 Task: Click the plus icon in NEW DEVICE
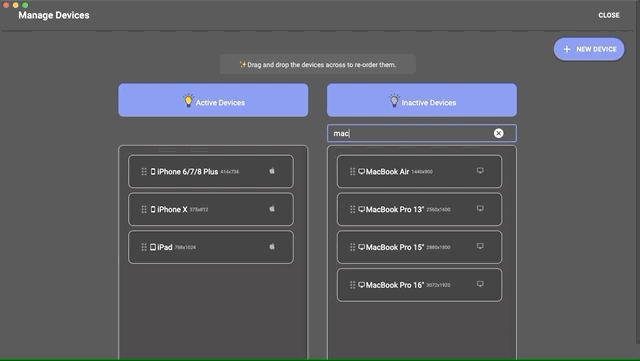(567, 49)
